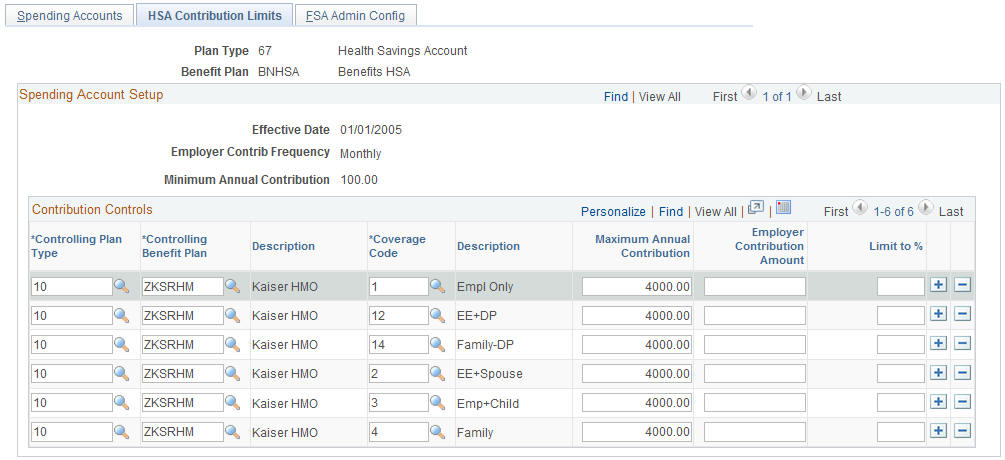This screenshot has height=460, width=1005.
Task: Click the Coverage Code column header
Action: pos(397,246)
